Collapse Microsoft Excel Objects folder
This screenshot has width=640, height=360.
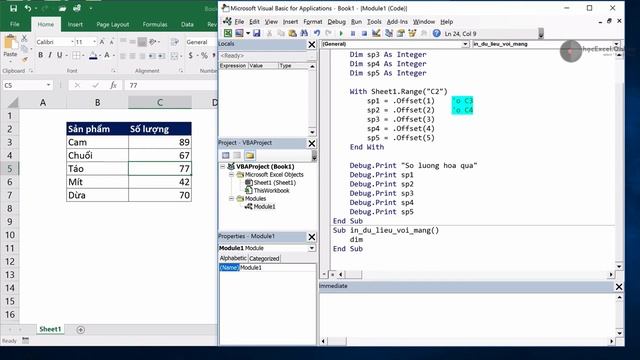point(231,175)
